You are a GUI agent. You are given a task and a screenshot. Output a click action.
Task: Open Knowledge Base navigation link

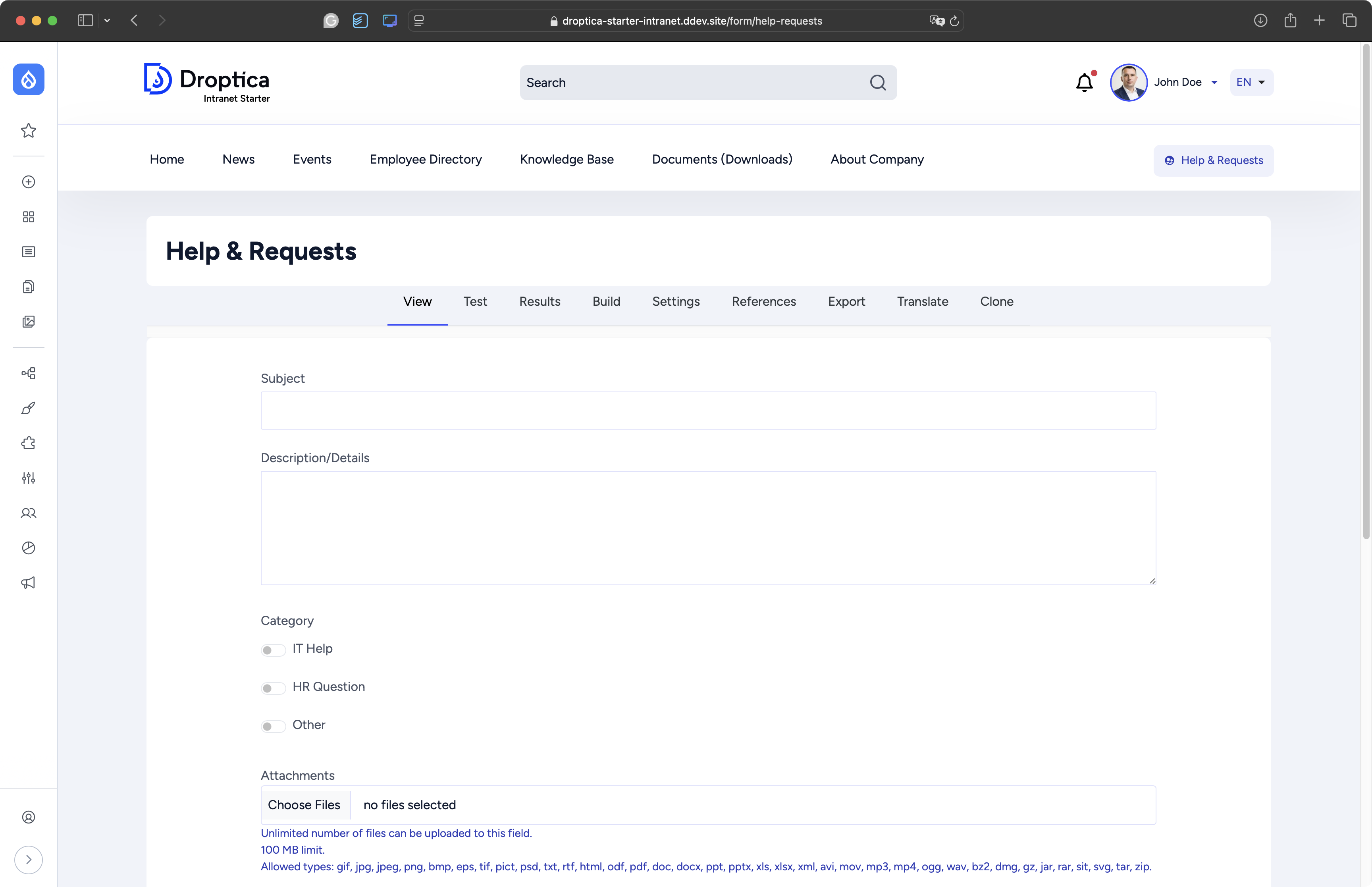(x=567, y=160)
